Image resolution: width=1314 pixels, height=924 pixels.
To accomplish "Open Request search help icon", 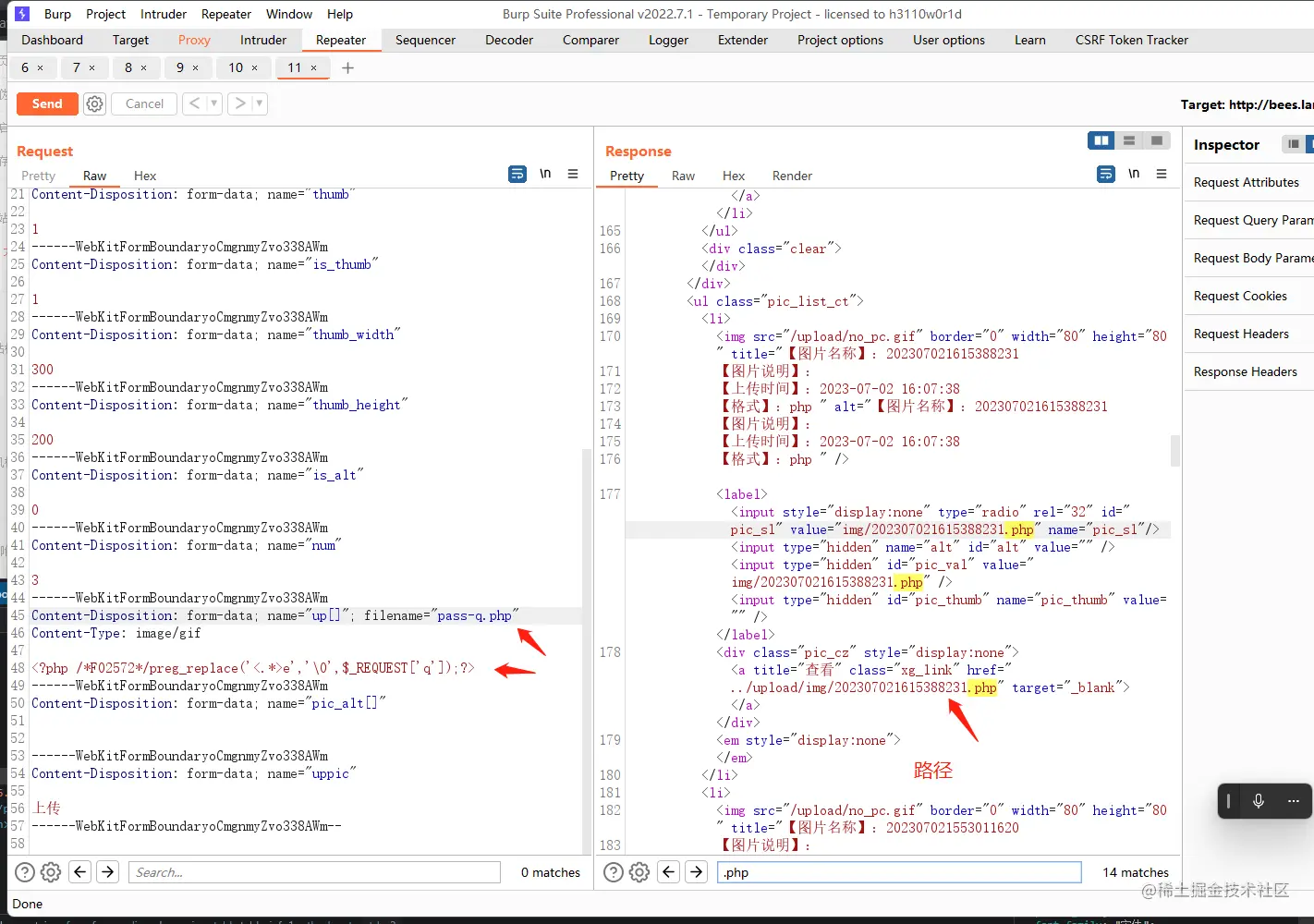I will 25,871.
